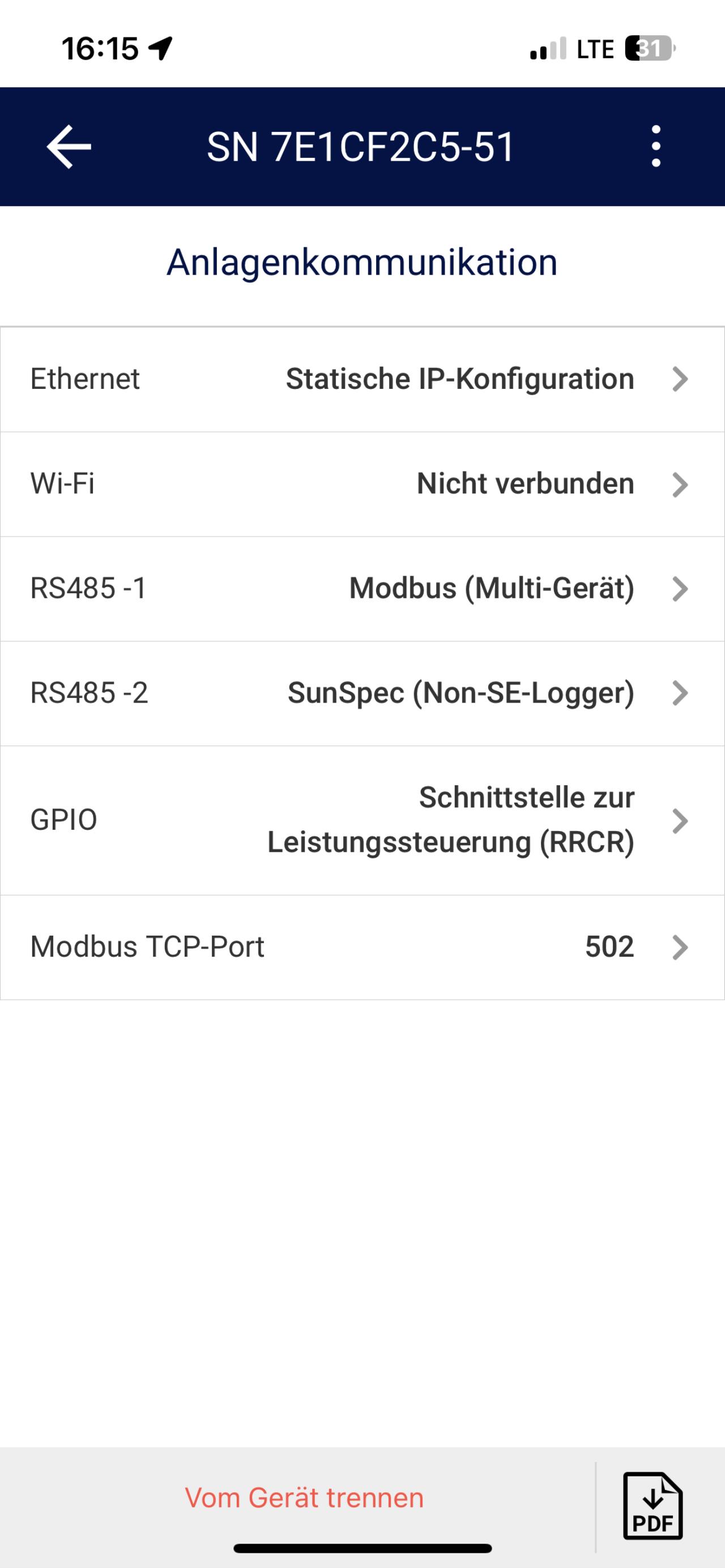Tap the SN 7E1CF2C5-51 header title
This screenshot has width=725, height=1568.
tap(361, 147)
